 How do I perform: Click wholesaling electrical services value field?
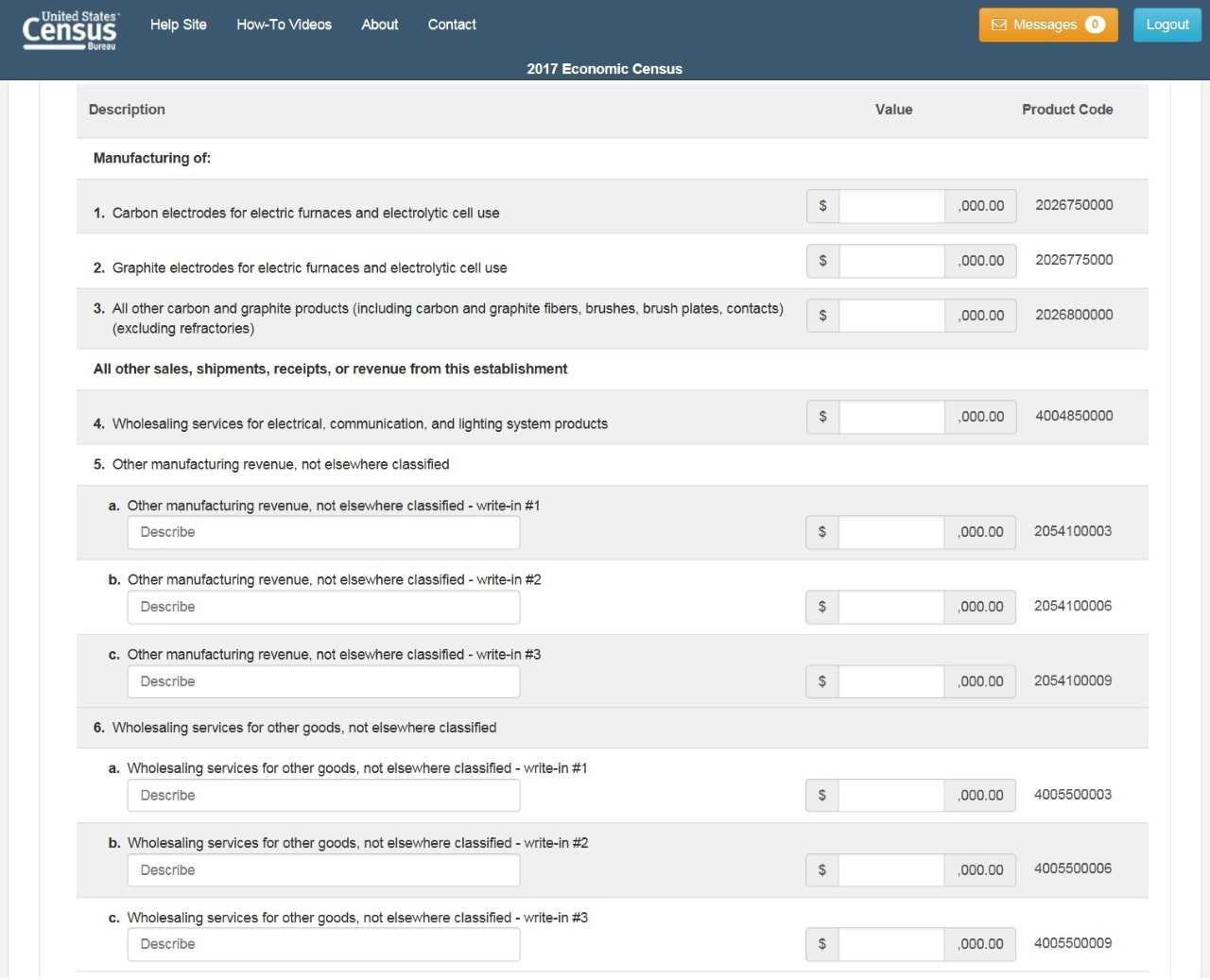coord(890,417)
